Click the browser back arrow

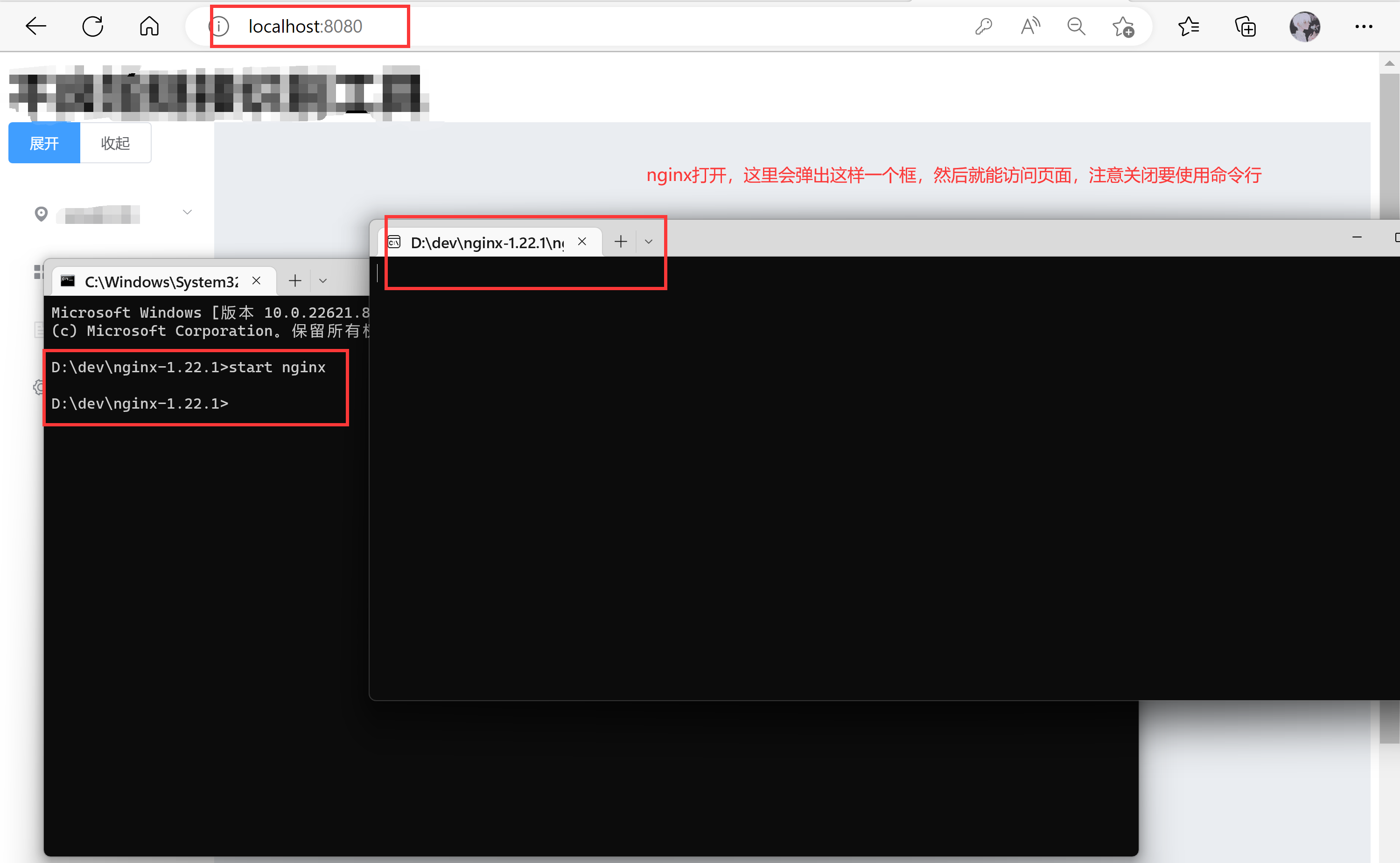coord(35,26)
